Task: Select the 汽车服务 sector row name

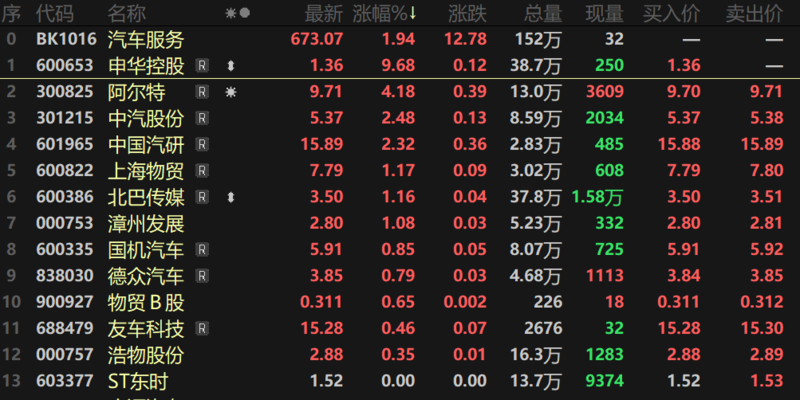Action: (146, 39)
